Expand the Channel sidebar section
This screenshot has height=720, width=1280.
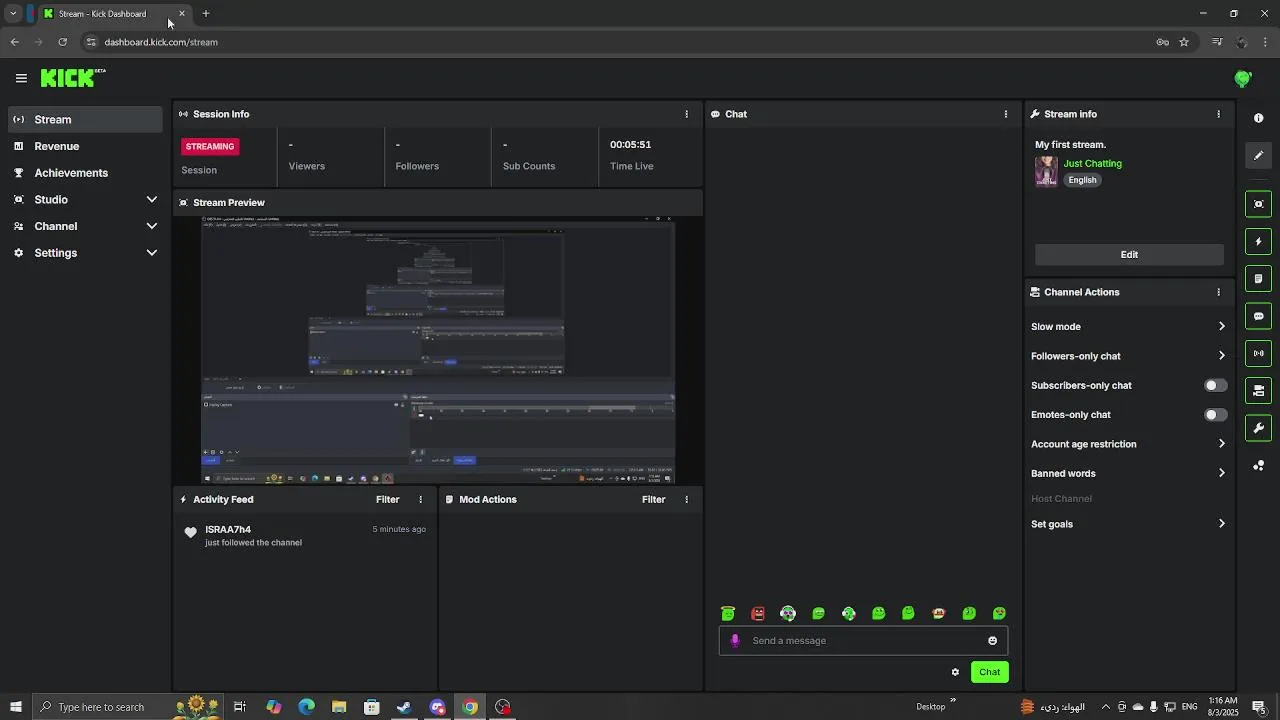click(85, 226)
